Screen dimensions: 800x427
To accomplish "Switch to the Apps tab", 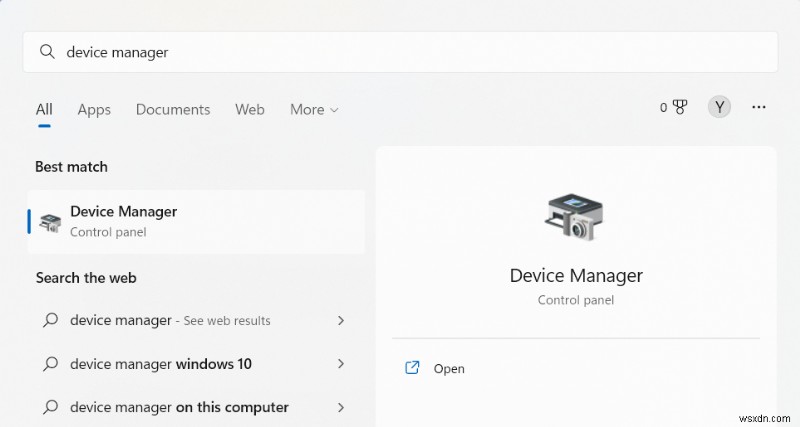I will (94, 109).
